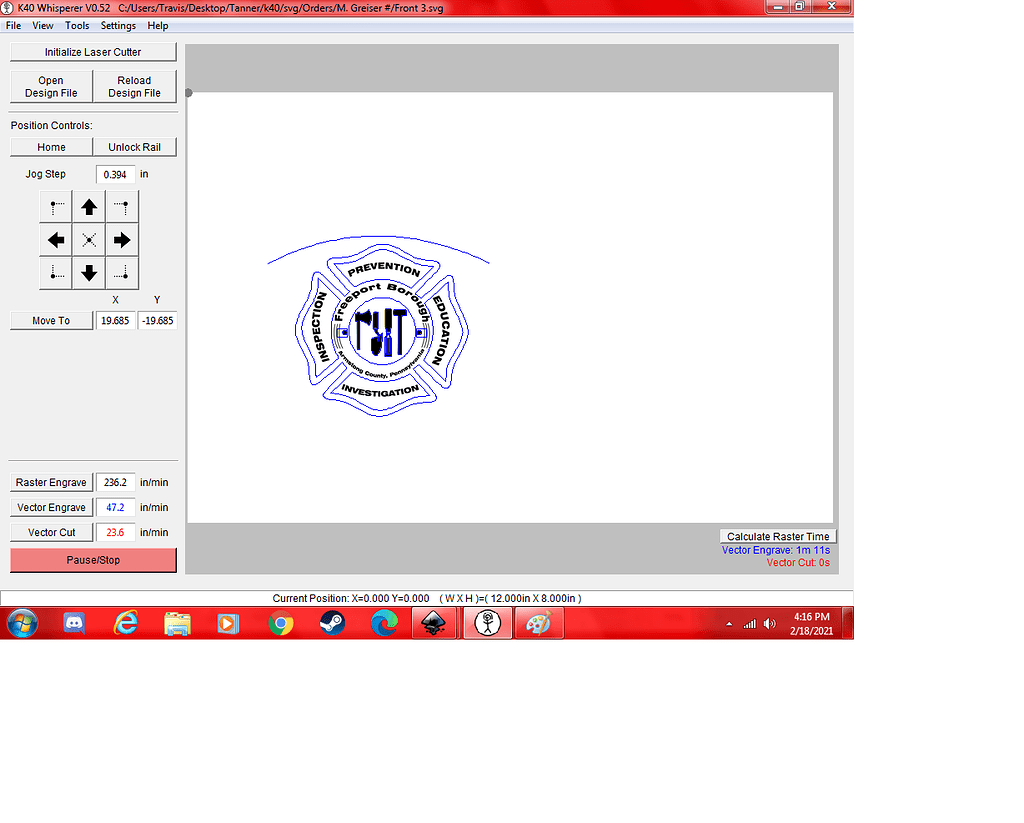Click Move To button
The width and height of the screenshot is (1024, 823).
pyautogui.click(x=51, y=321)
